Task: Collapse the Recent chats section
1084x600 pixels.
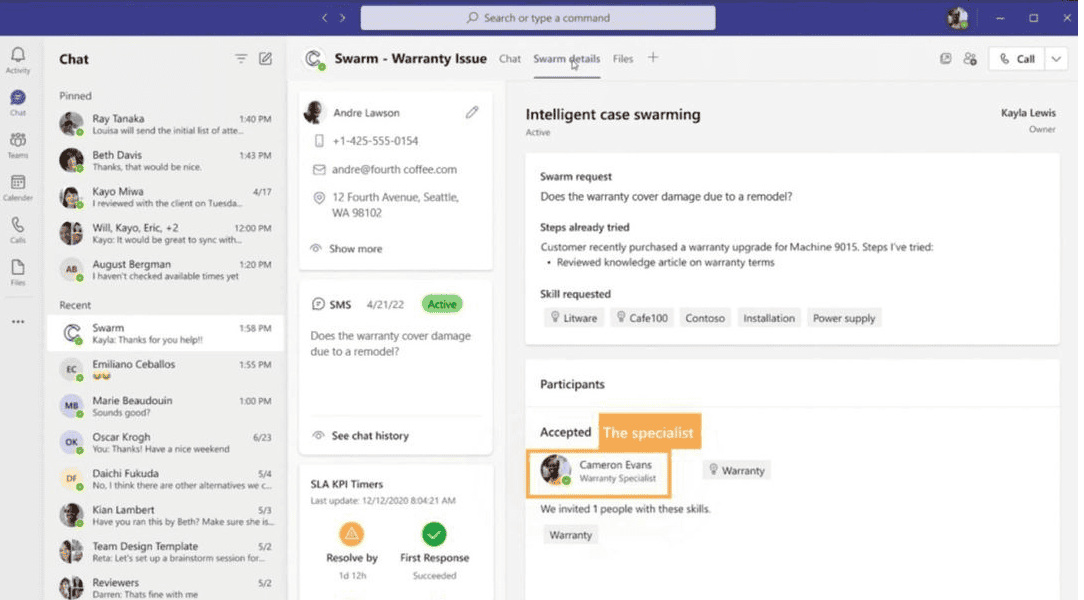Action: pyautogui.click(x=75, y=305)
